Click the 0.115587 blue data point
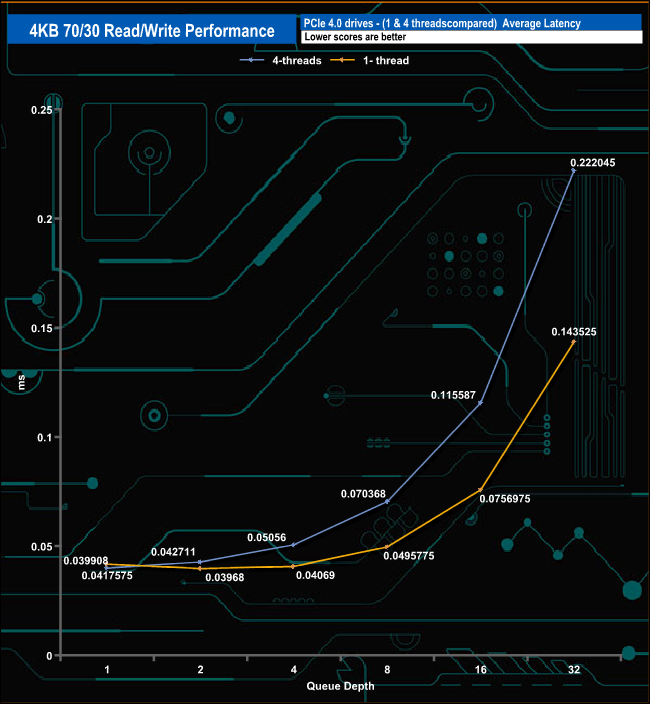The image size is (650, 704). coord(480,403)
